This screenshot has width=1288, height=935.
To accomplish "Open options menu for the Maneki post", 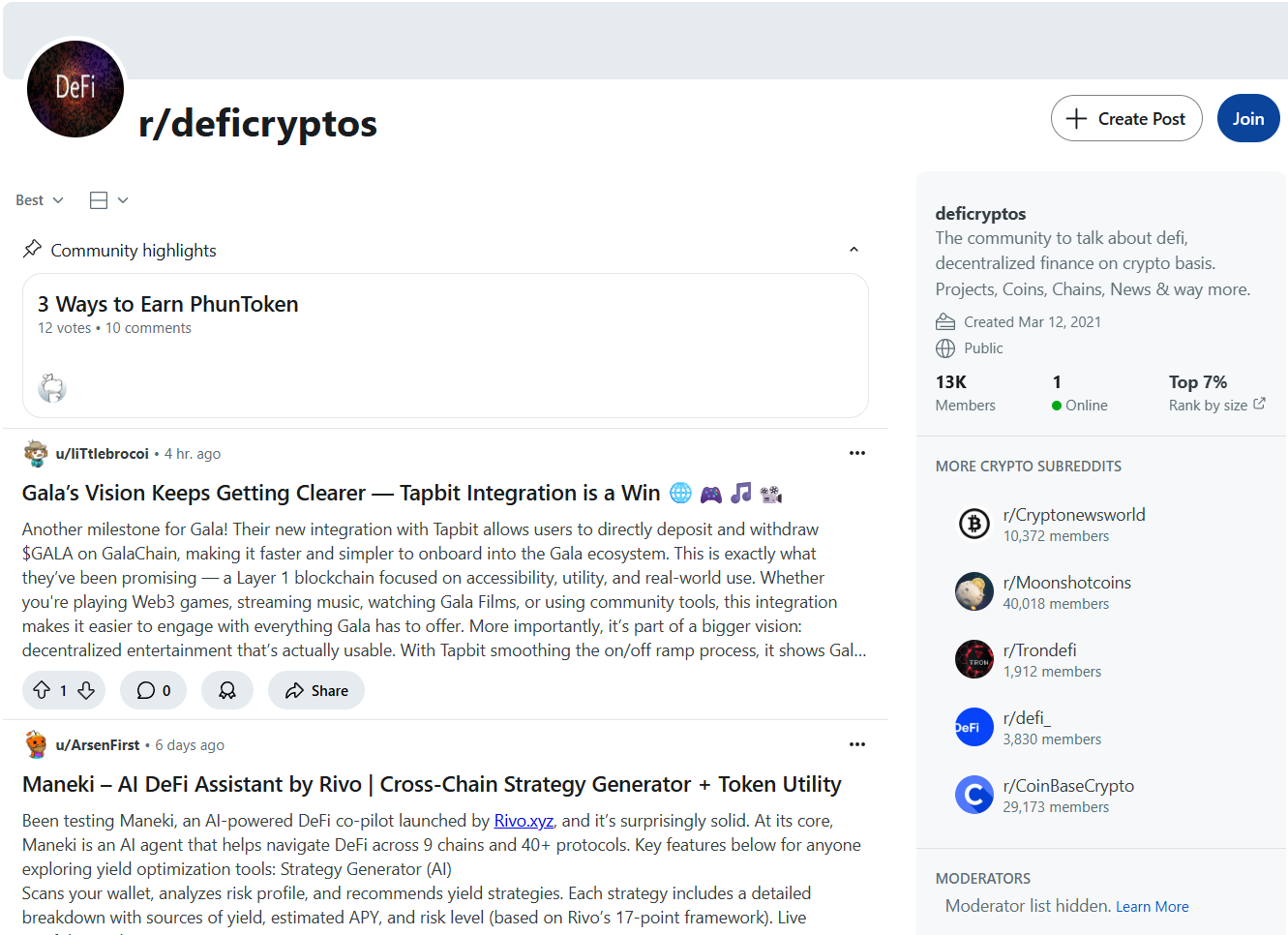I will click(857, 744).
